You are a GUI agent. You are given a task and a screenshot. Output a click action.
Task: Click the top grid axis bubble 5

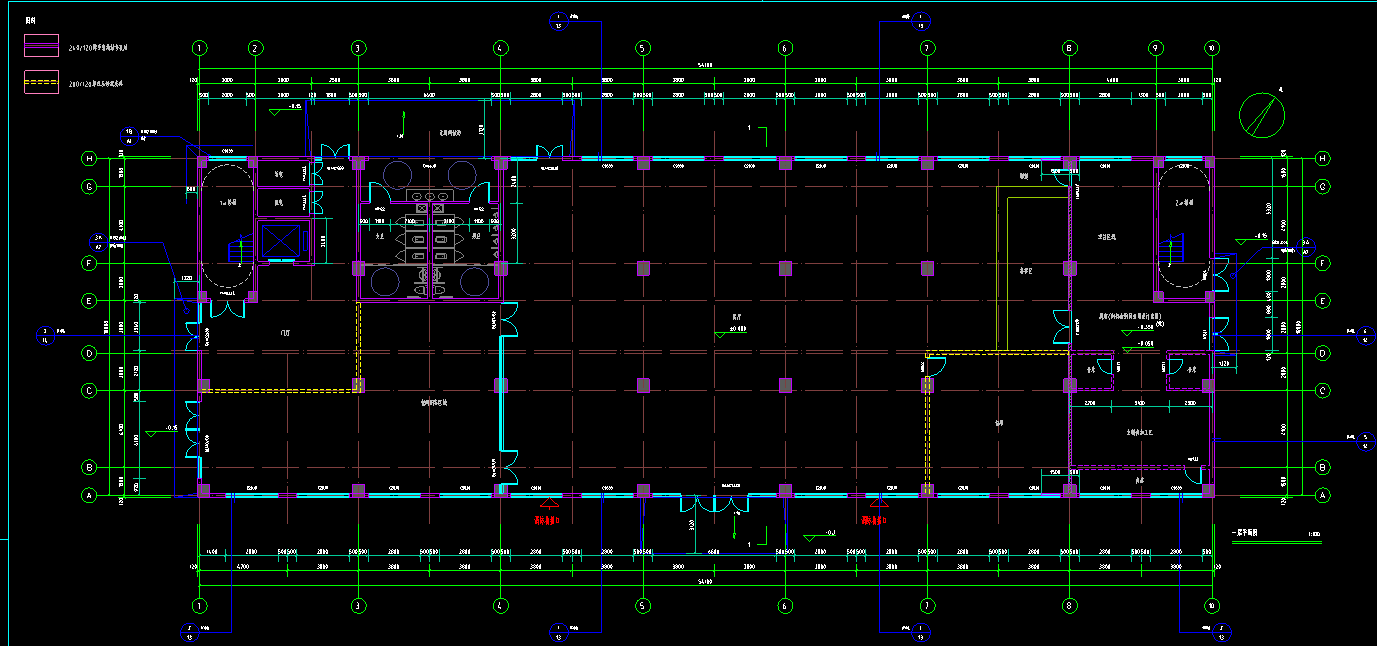pos(643,48)
